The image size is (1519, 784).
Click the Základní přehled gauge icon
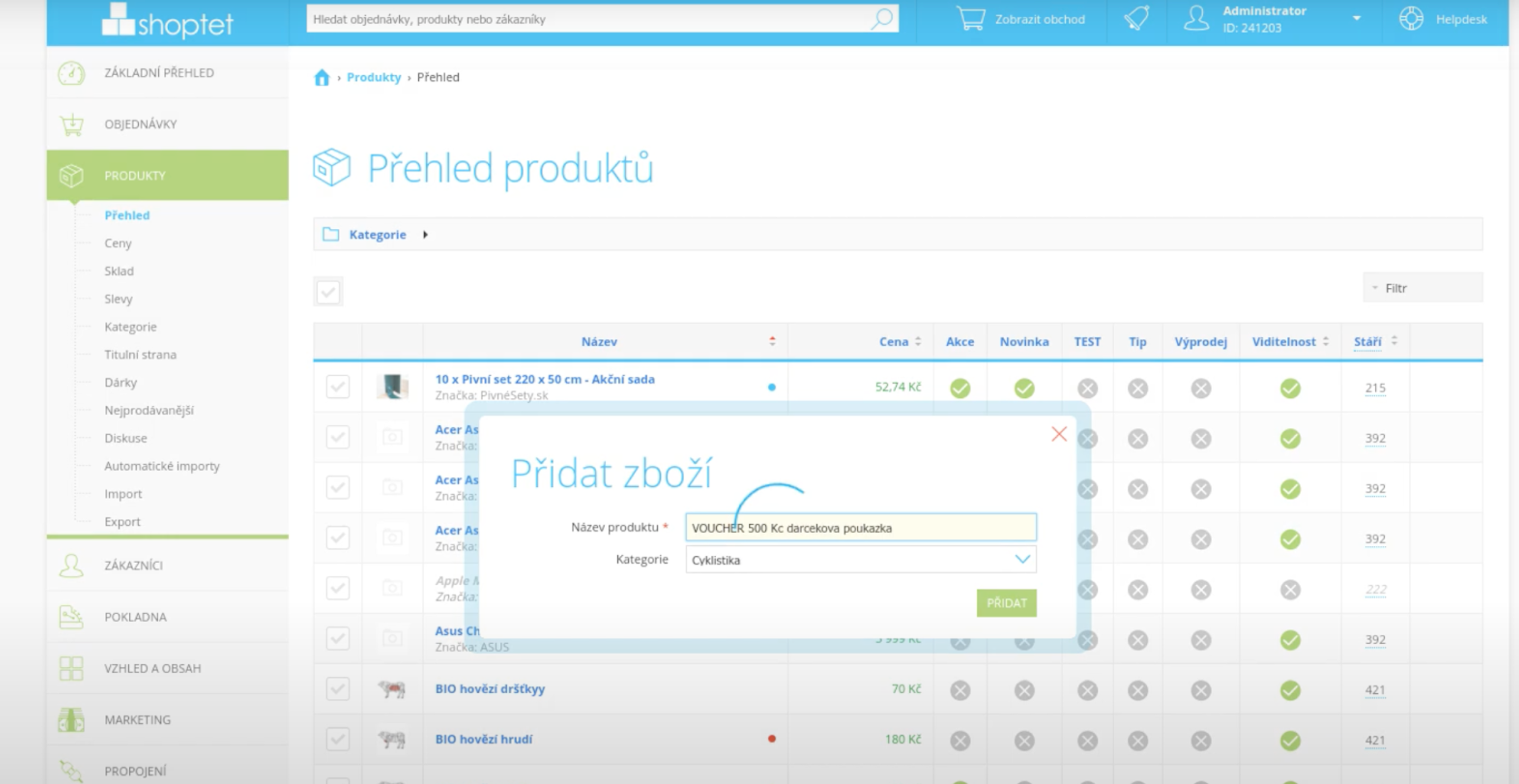pos(72,73)
